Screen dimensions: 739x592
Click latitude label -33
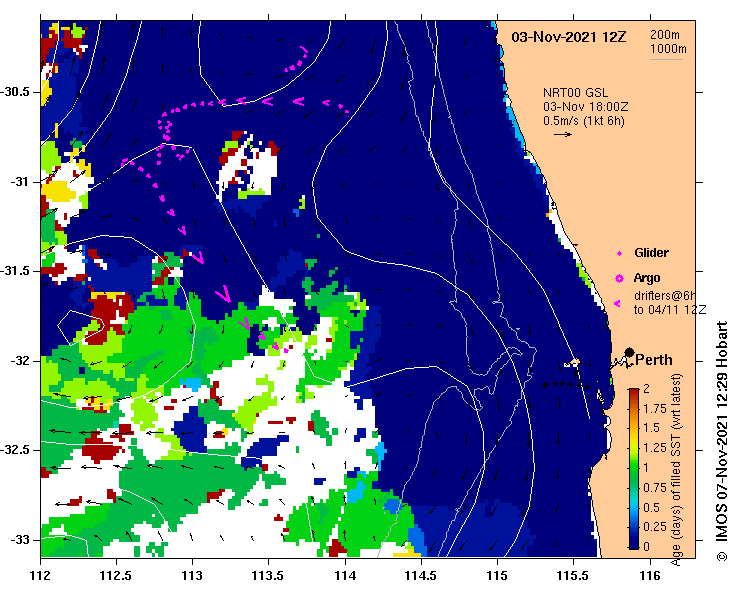pos(19,540)
